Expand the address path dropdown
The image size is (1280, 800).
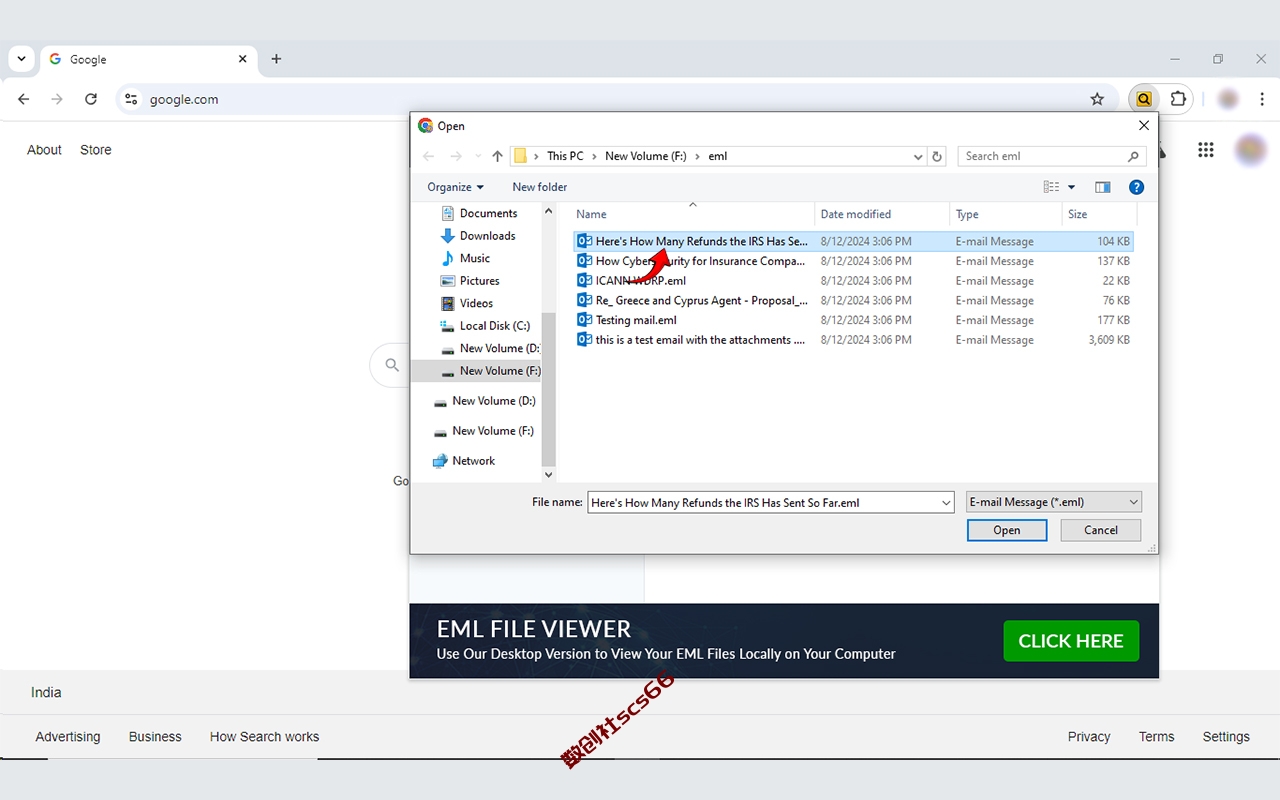[x=918, y=156]
